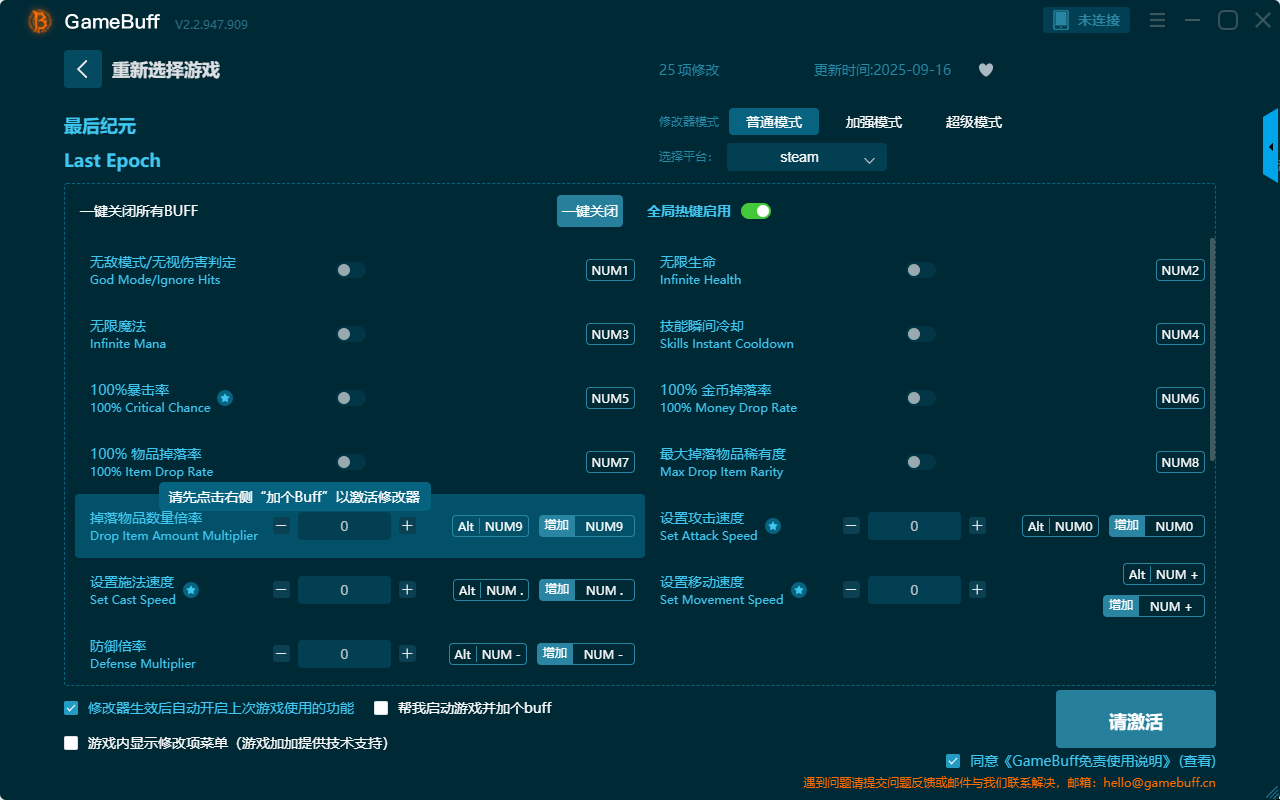Toggle 100% Item Drop Rate switch

(x=351, y=462)
